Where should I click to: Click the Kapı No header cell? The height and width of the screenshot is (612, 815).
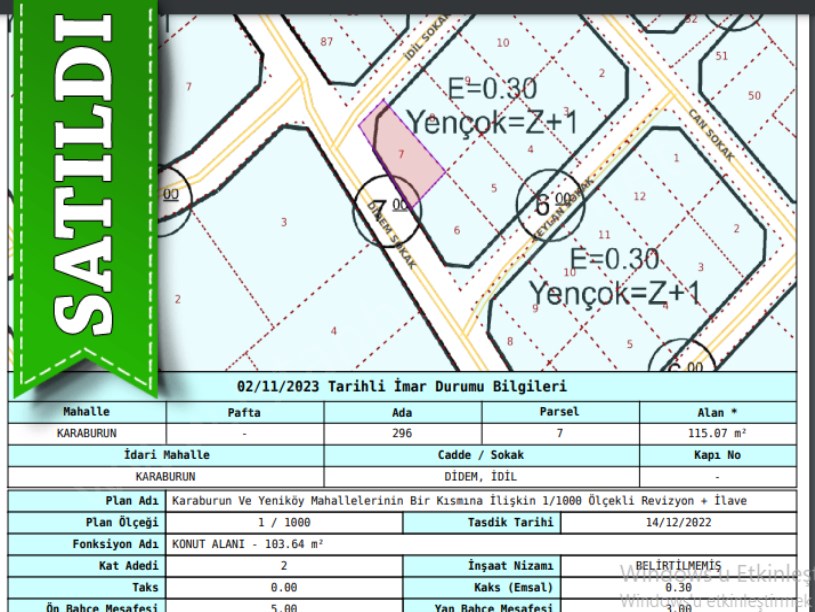[x=717, y=455]
